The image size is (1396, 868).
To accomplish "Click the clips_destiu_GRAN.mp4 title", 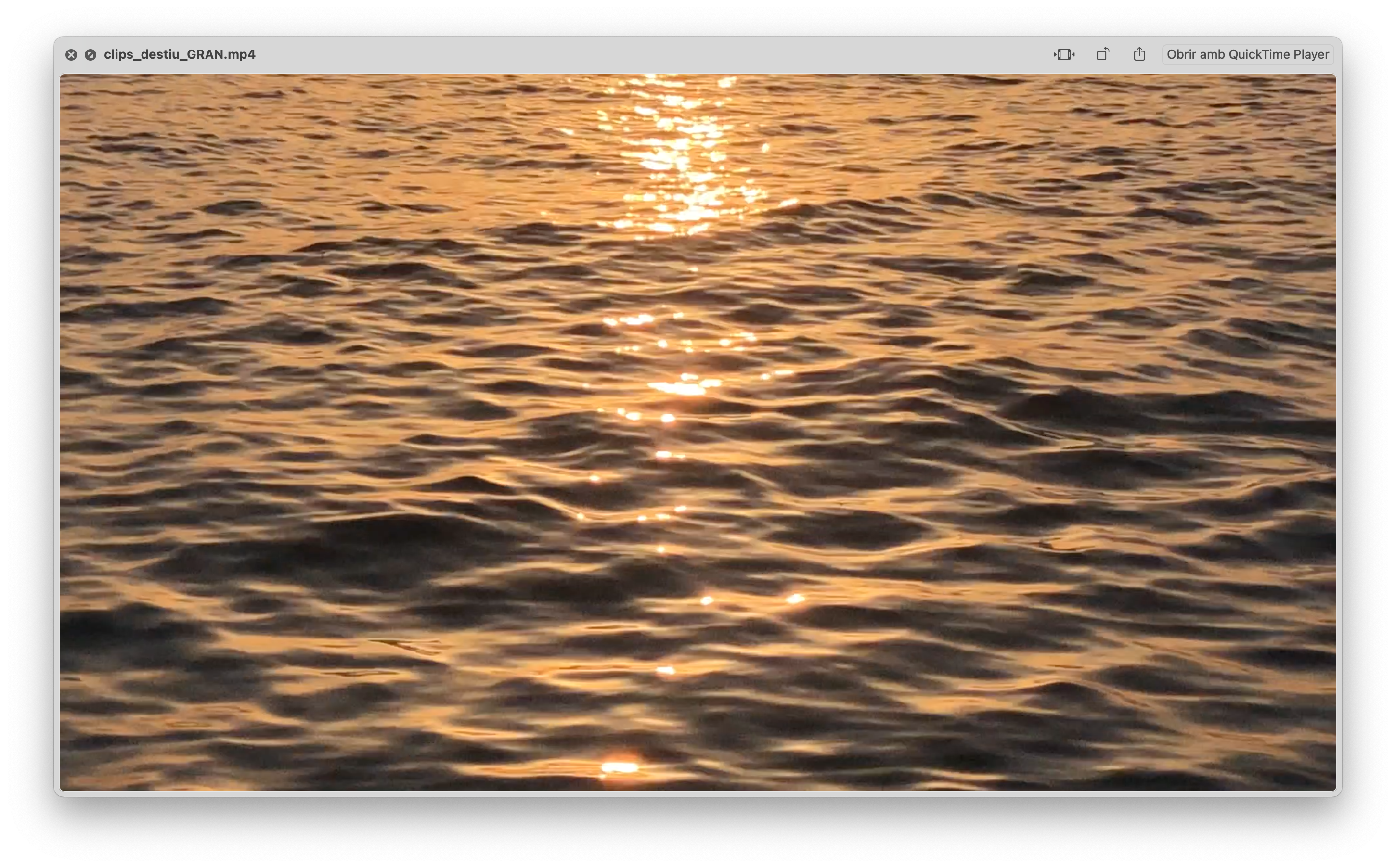I will pos(179,54).
